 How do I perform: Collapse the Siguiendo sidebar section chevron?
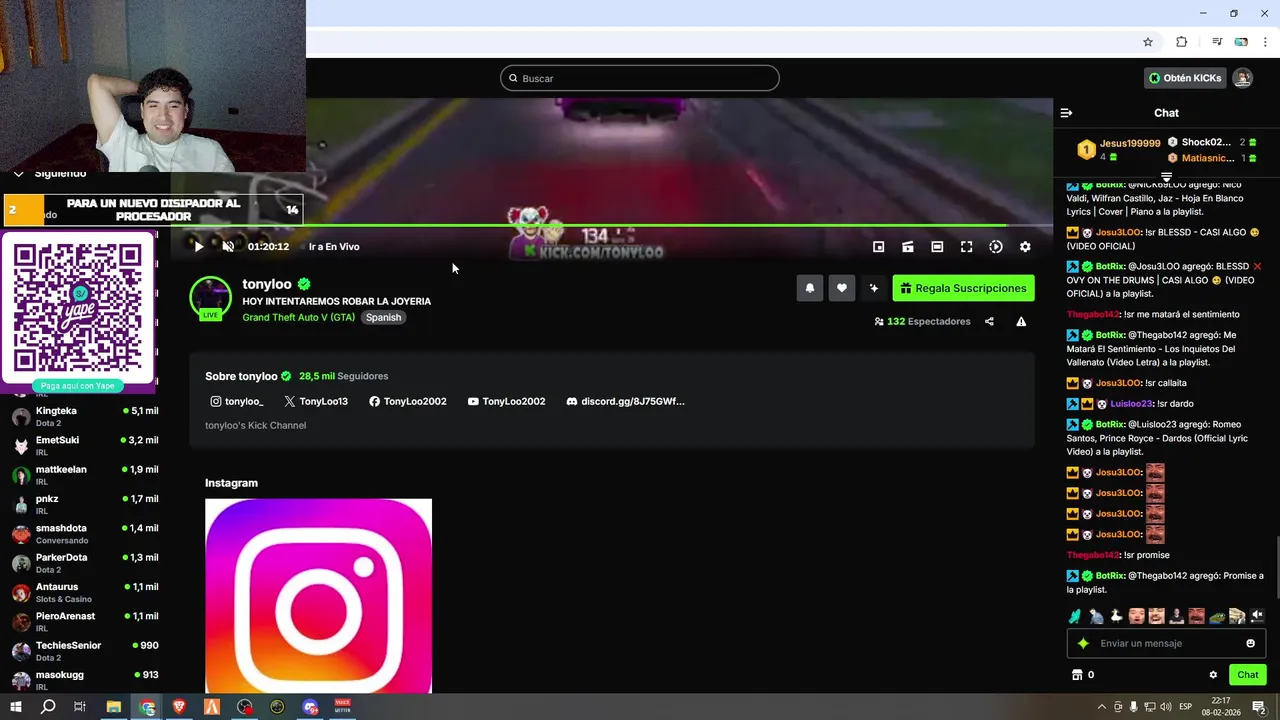(18, 174)
